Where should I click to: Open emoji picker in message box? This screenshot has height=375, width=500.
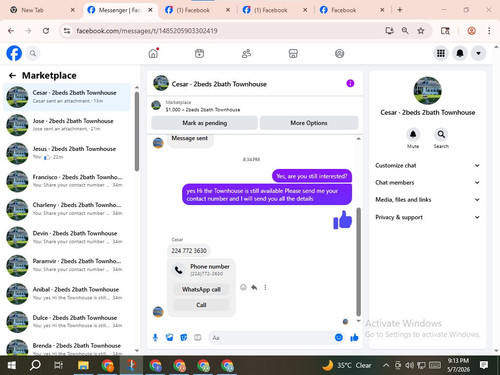point(339,338)
